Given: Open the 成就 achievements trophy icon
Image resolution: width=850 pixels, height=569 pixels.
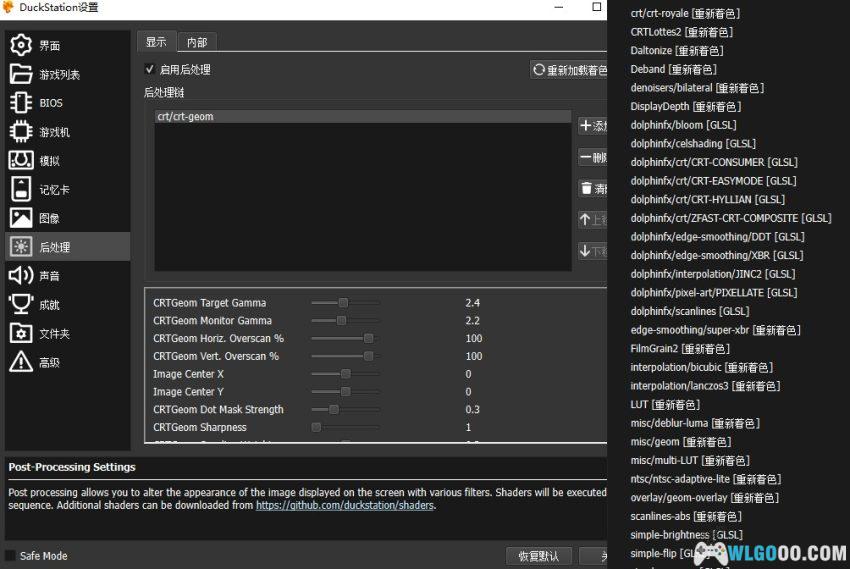Looking at the screenshot, I should coord(21,304).
